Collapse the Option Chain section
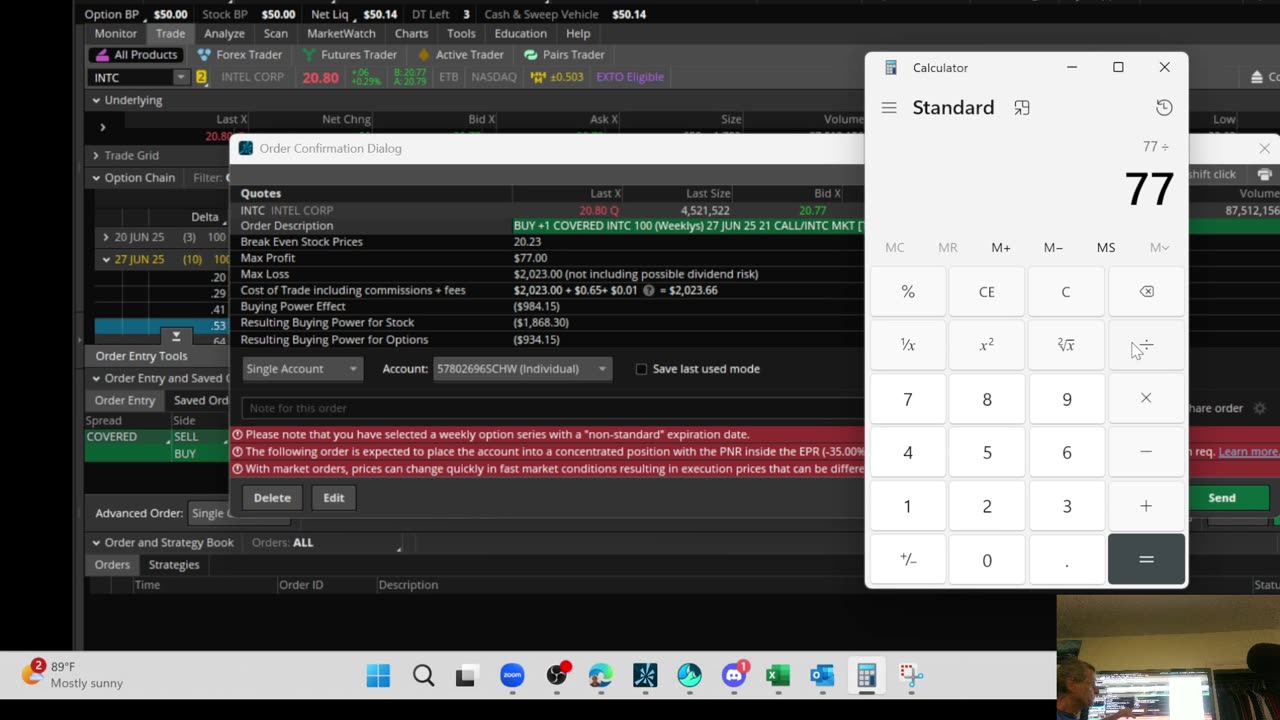Viewport: 1280px width, 720px height. click(x=96, y=178)
